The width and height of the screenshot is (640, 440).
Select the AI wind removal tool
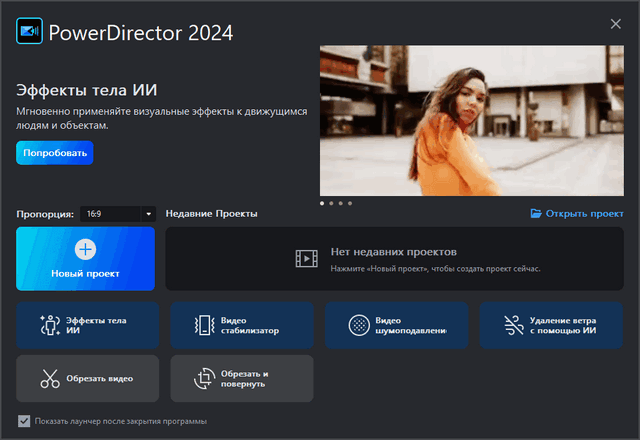point(550,324)
